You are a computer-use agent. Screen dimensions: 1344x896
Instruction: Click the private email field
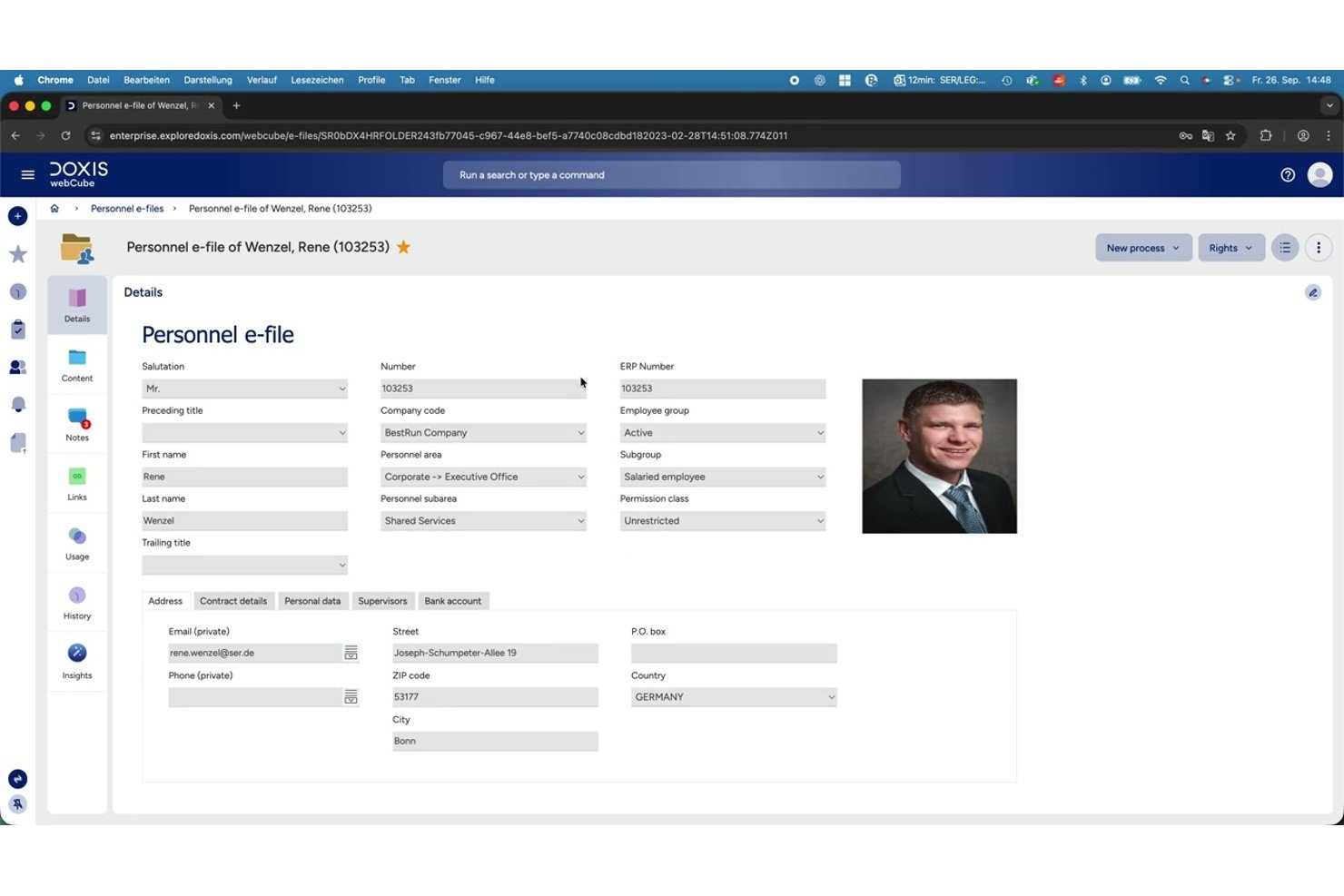click(254, 653)
